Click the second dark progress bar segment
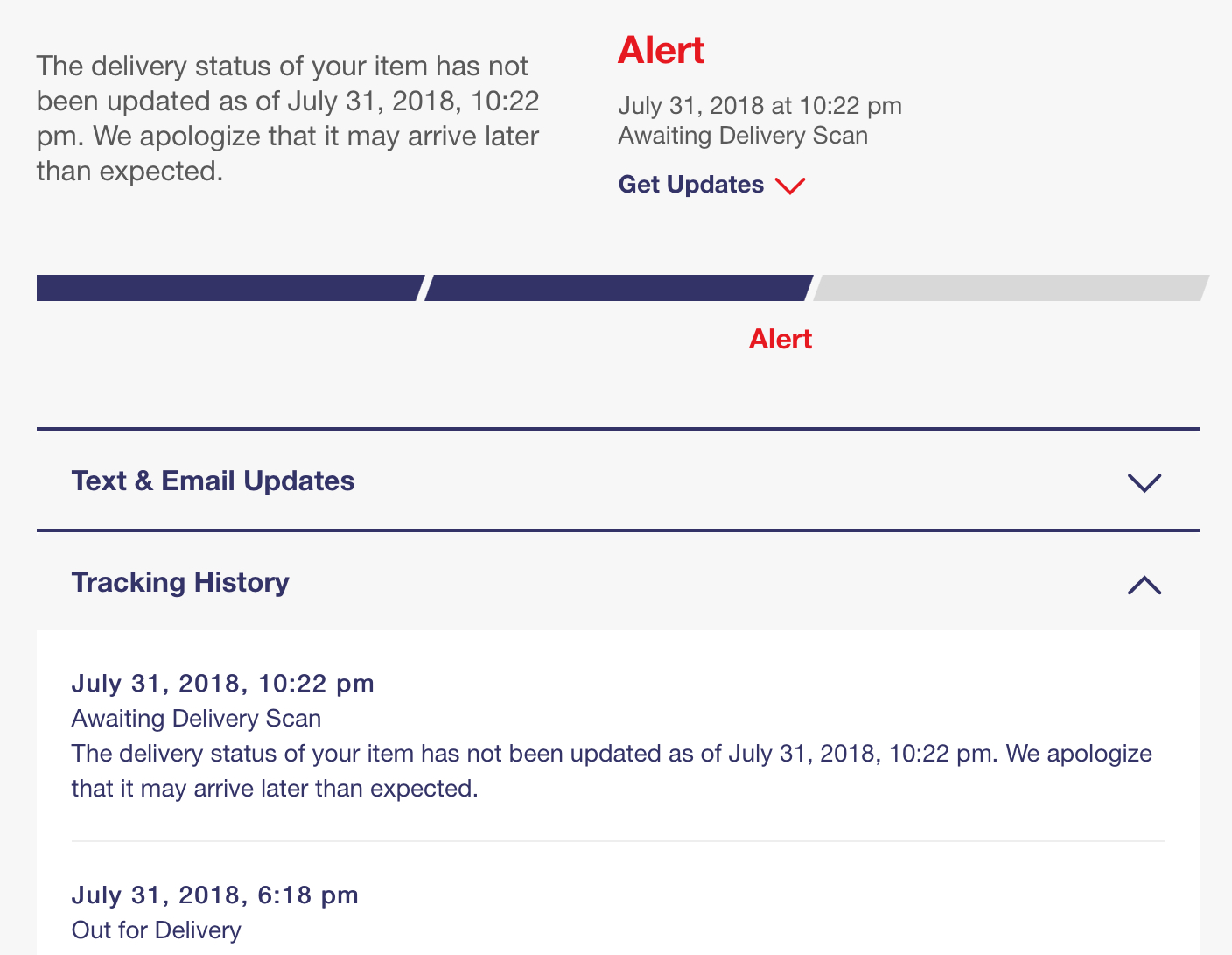 click(618, 288)
